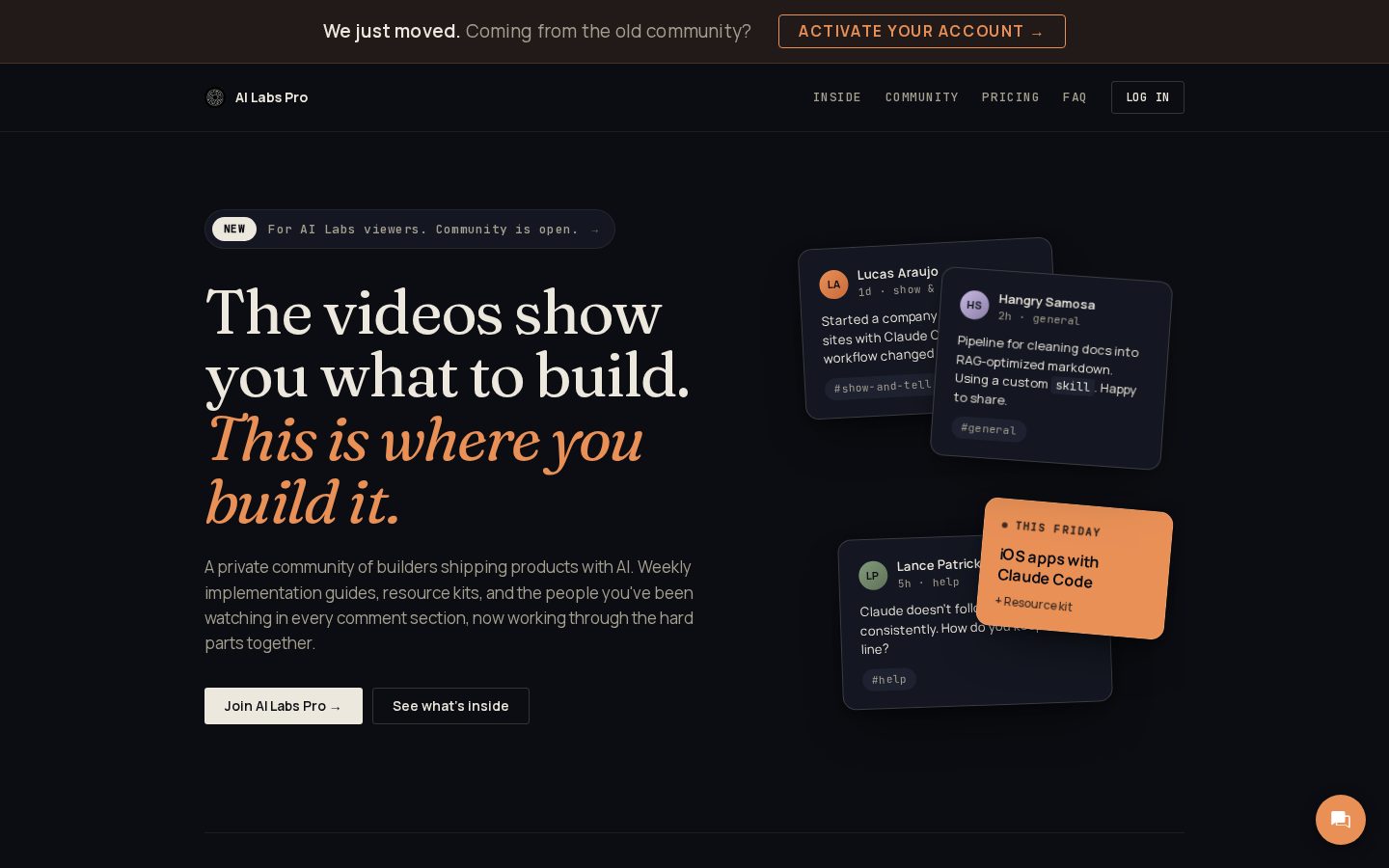Select the #help tag on Lance's post

click(x=889, y=679)
